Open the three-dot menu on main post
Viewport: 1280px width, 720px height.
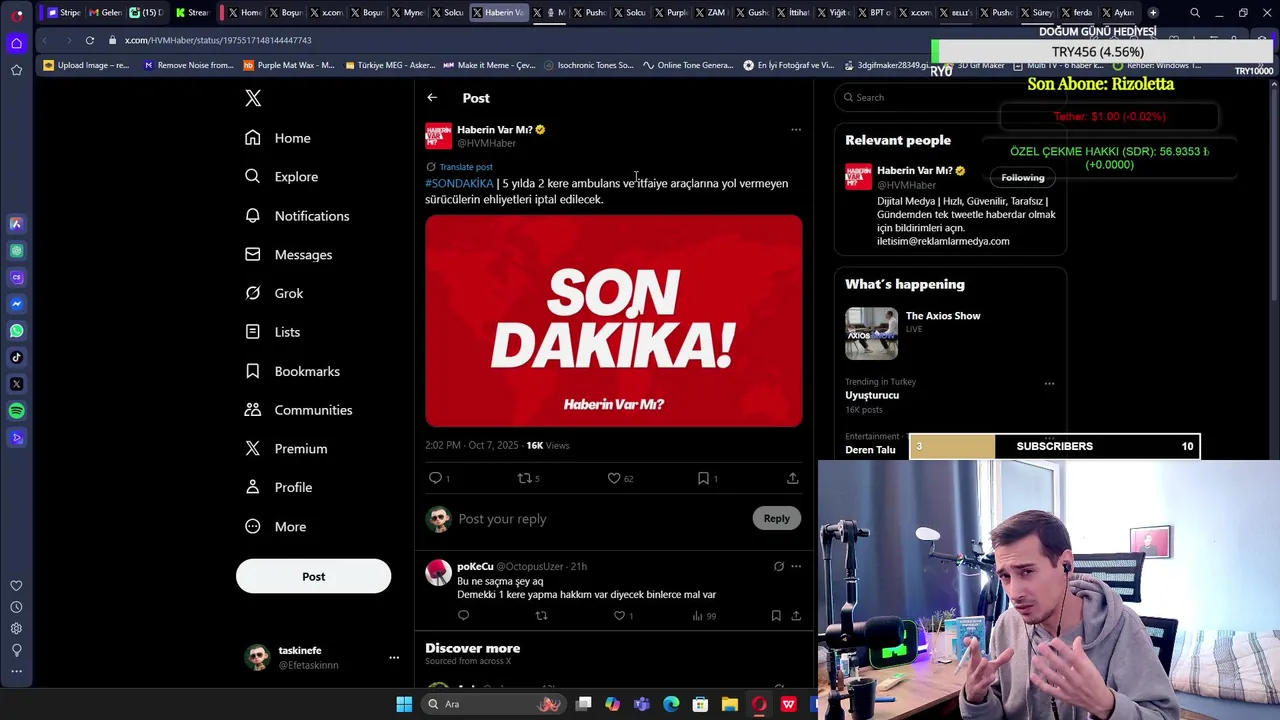point(796,130)
